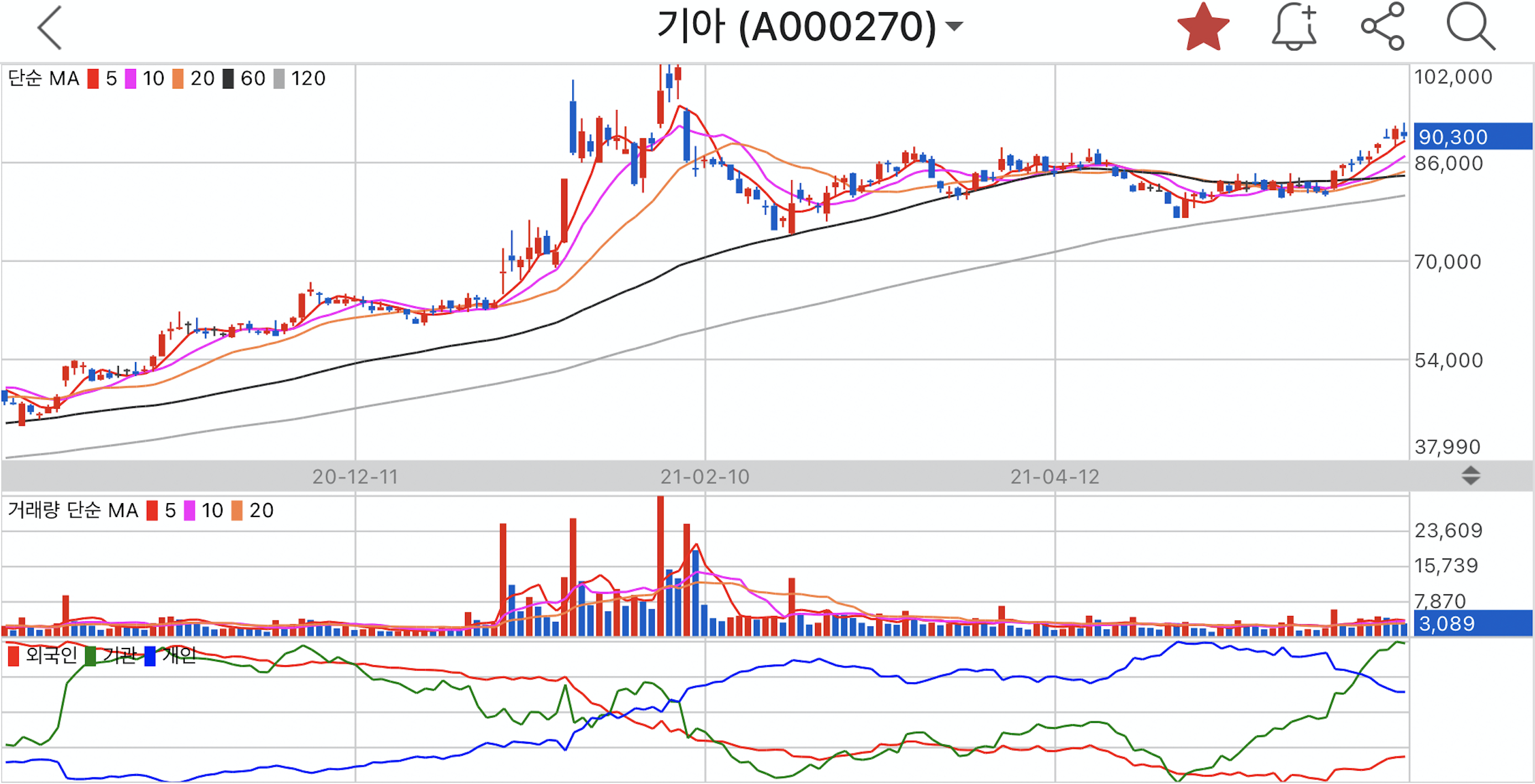Tap the back arrow icon
The height and width of the screenshot is (784, 1535).
click(50, 28)
